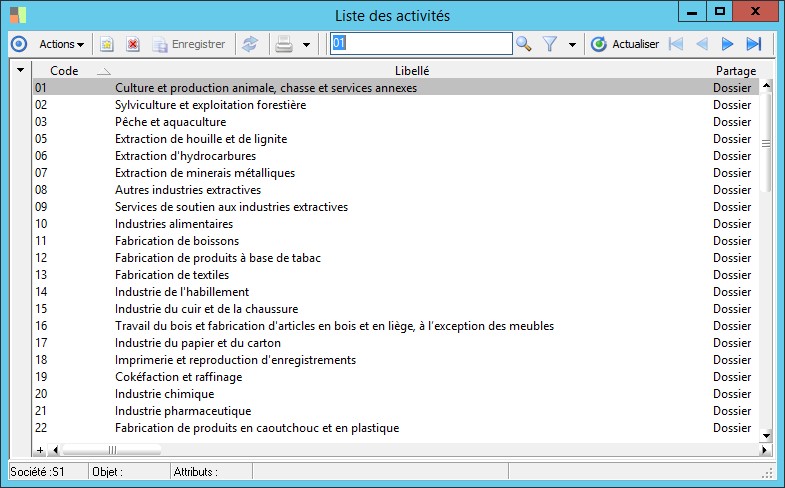This screenshot has height=488, width=785.
Task: Select Fabrication de textiles row
Action: point(396,275)
